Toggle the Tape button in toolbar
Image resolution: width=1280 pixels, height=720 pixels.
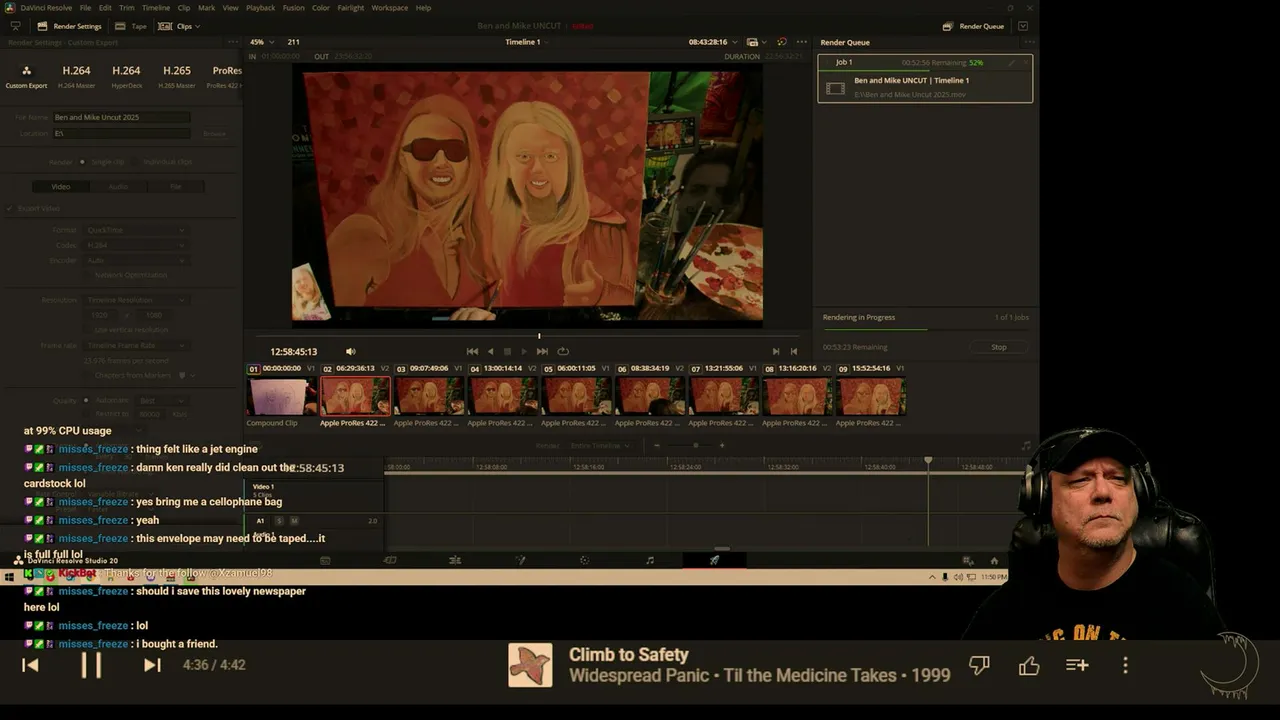click(x=131, y=26)
